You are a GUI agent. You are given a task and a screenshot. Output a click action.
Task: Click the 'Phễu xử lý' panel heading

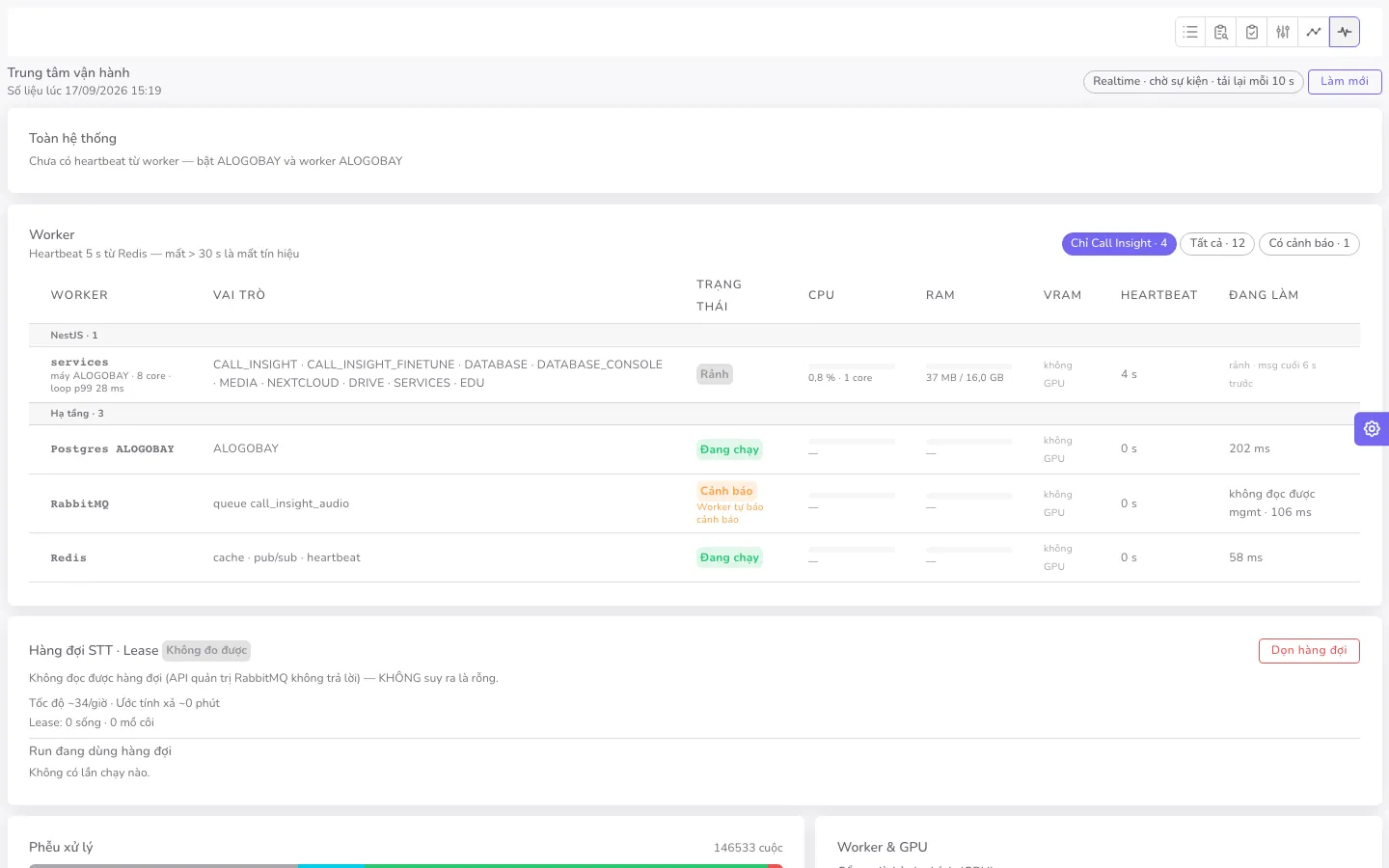(x=61, y=847)
